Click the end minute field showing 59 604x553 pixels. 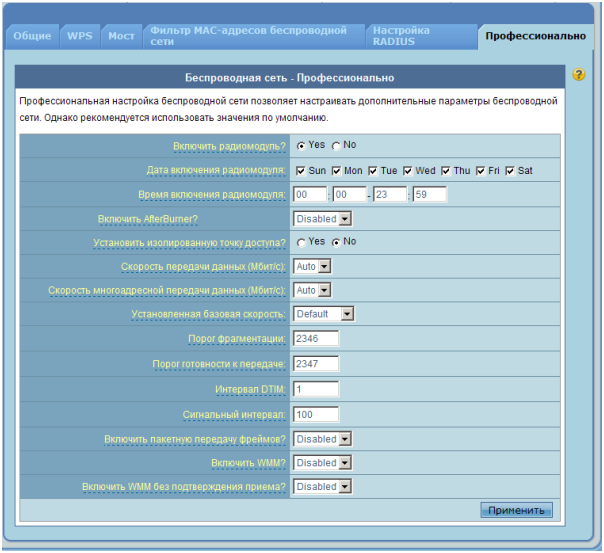pos(430,194)
